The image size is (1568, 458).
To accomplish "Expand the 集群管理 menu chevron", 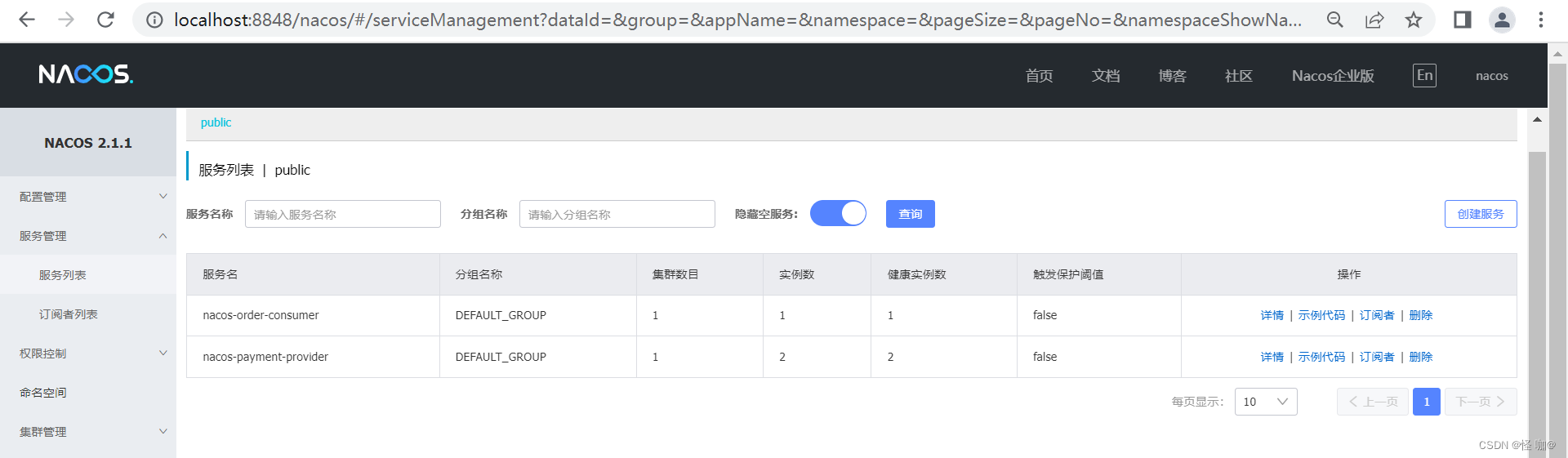I will click(163, 431).
